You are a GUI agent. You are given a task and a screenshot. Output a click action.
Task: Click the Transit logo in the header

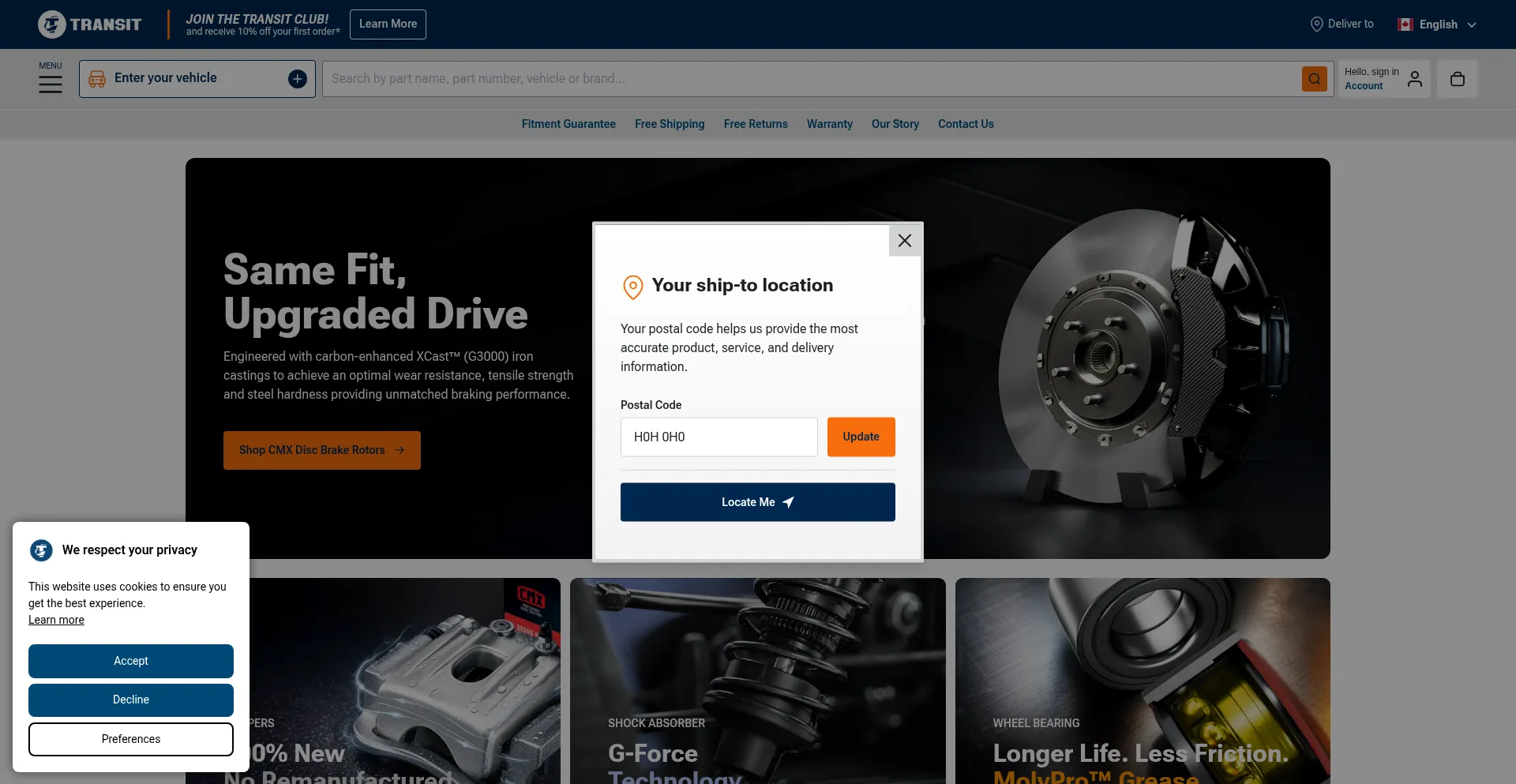click(89, 24)
